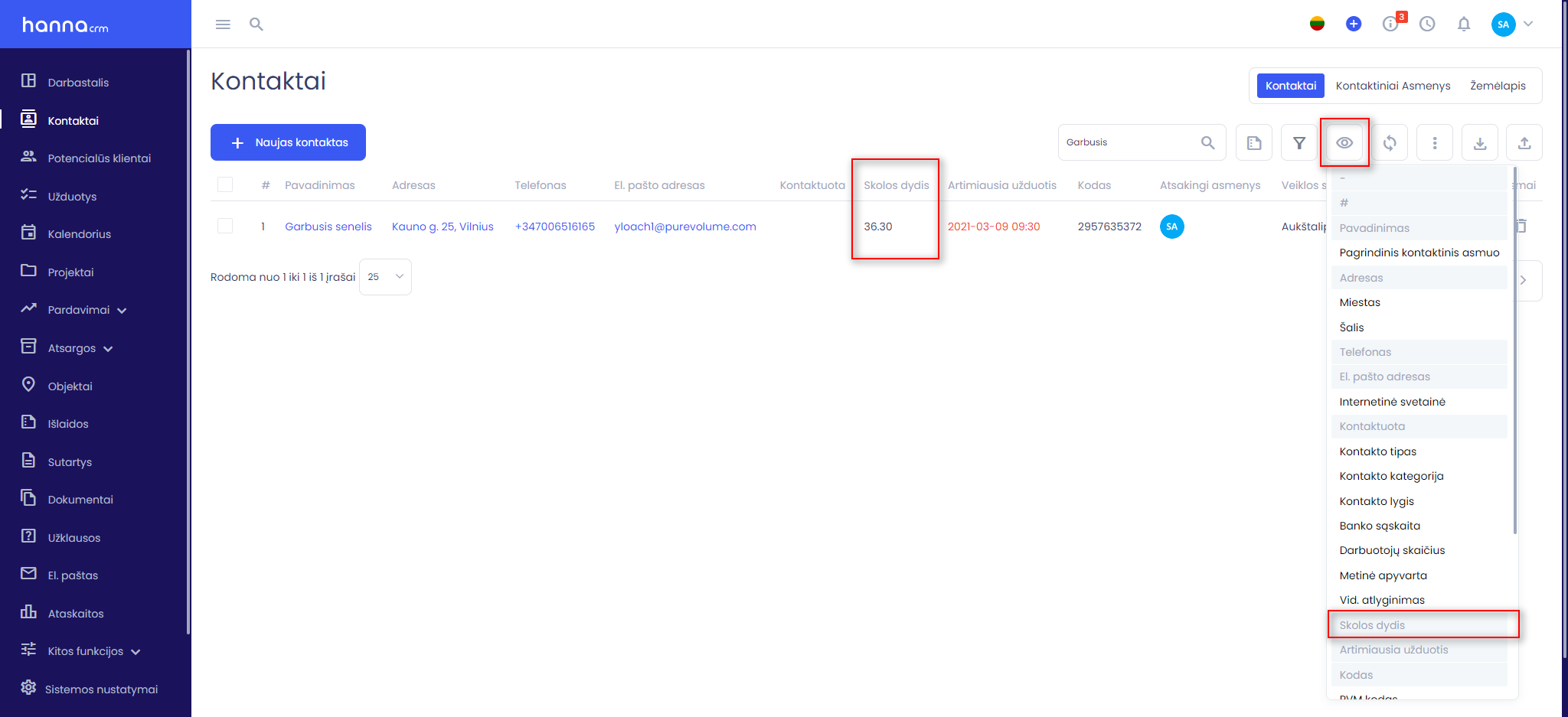Sort by Skolos dydis column header
The image size is (1568, 717).
[x=896, y=185]
